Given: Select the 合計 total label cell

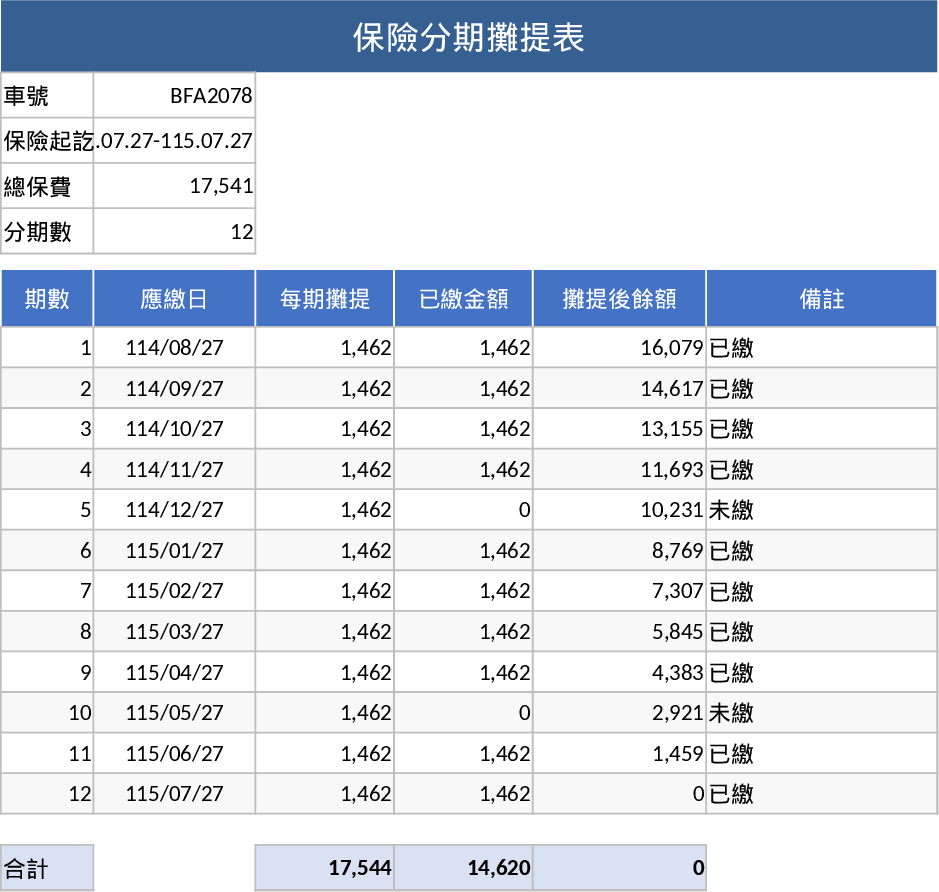Looking at the screenshot, I should pos(46,868).
